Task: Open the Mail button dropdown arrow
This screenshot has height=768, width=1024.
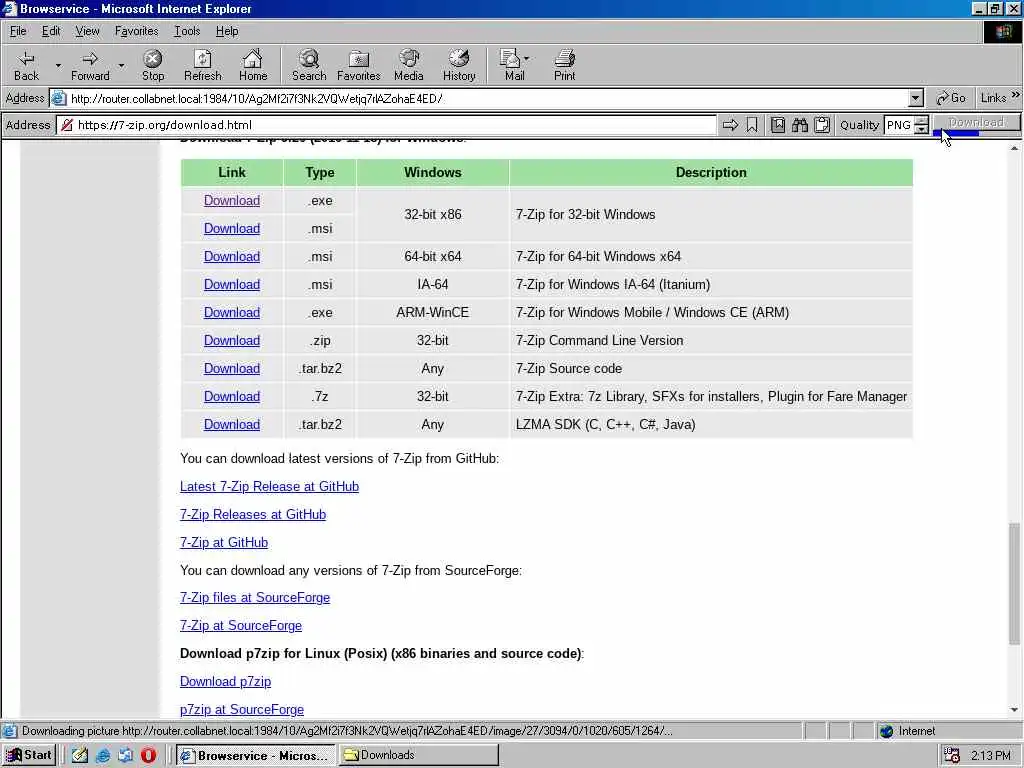Action: (x=526, y=59)
